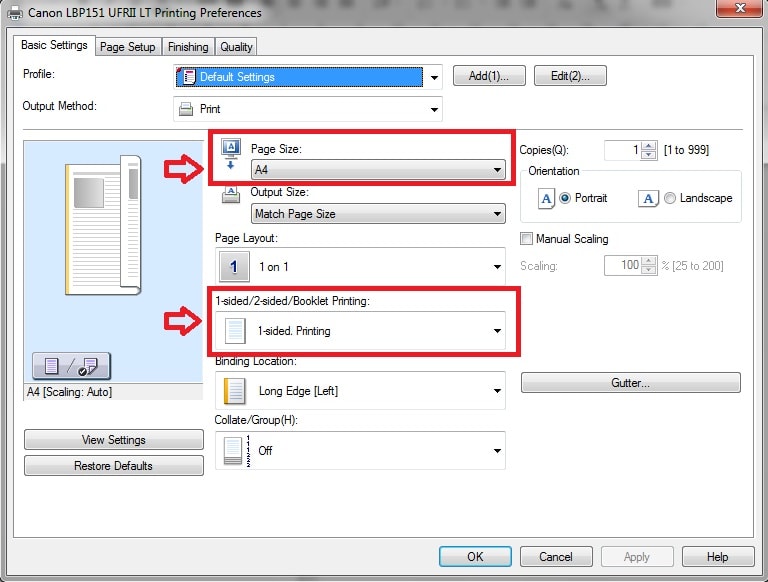This screenshot has width=768, height=582.
Task: Open Help for printing preferences
Action: click(718, 557)
